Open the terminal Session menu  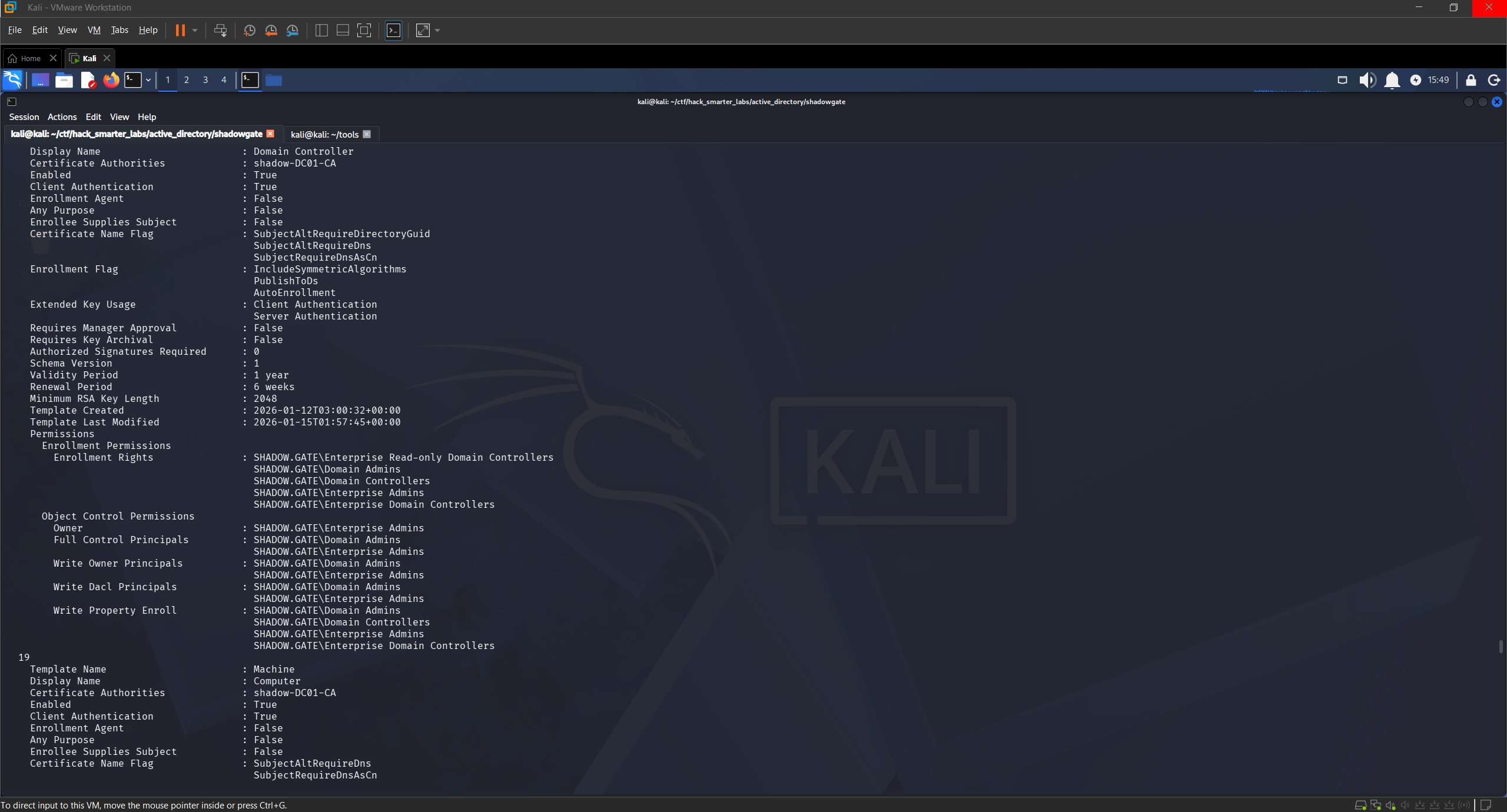pos(24,117)
